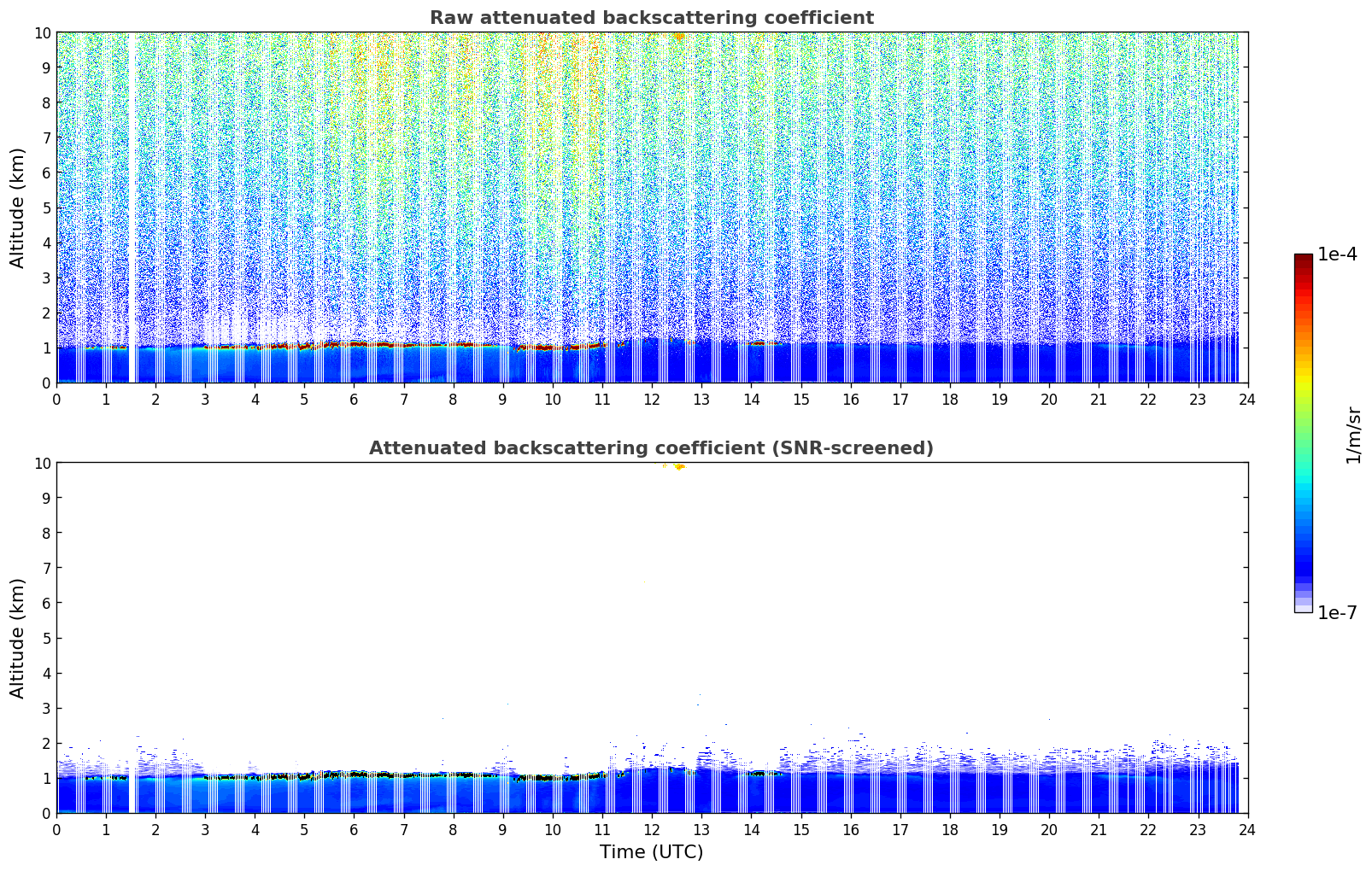Click hour 18 tick label under bottom plot
Screen dimensions: 1372x871
point(949,830)
